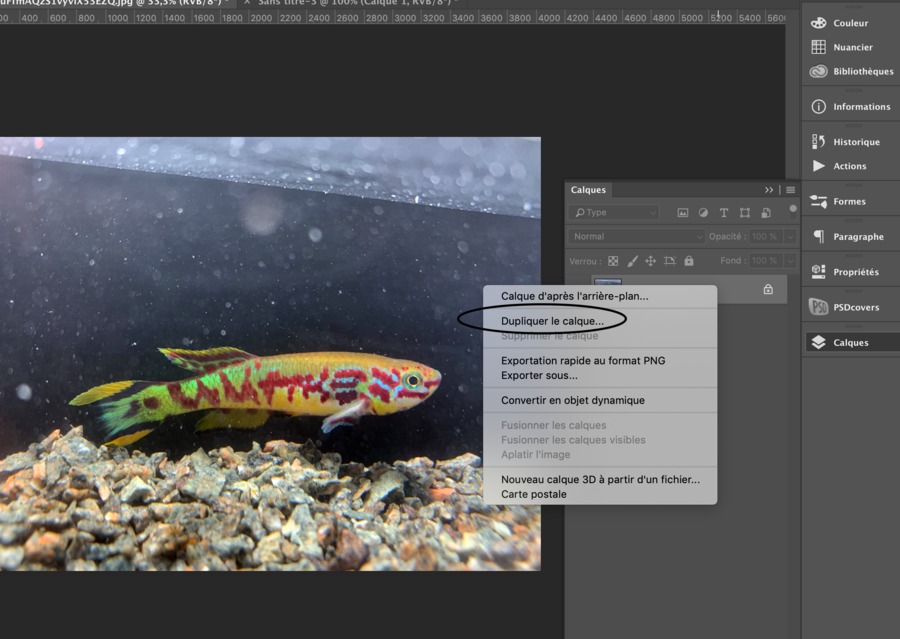Filter layers by pixel image icon
The width and height of the screenshot is (900, 639).
pos(682,213)
